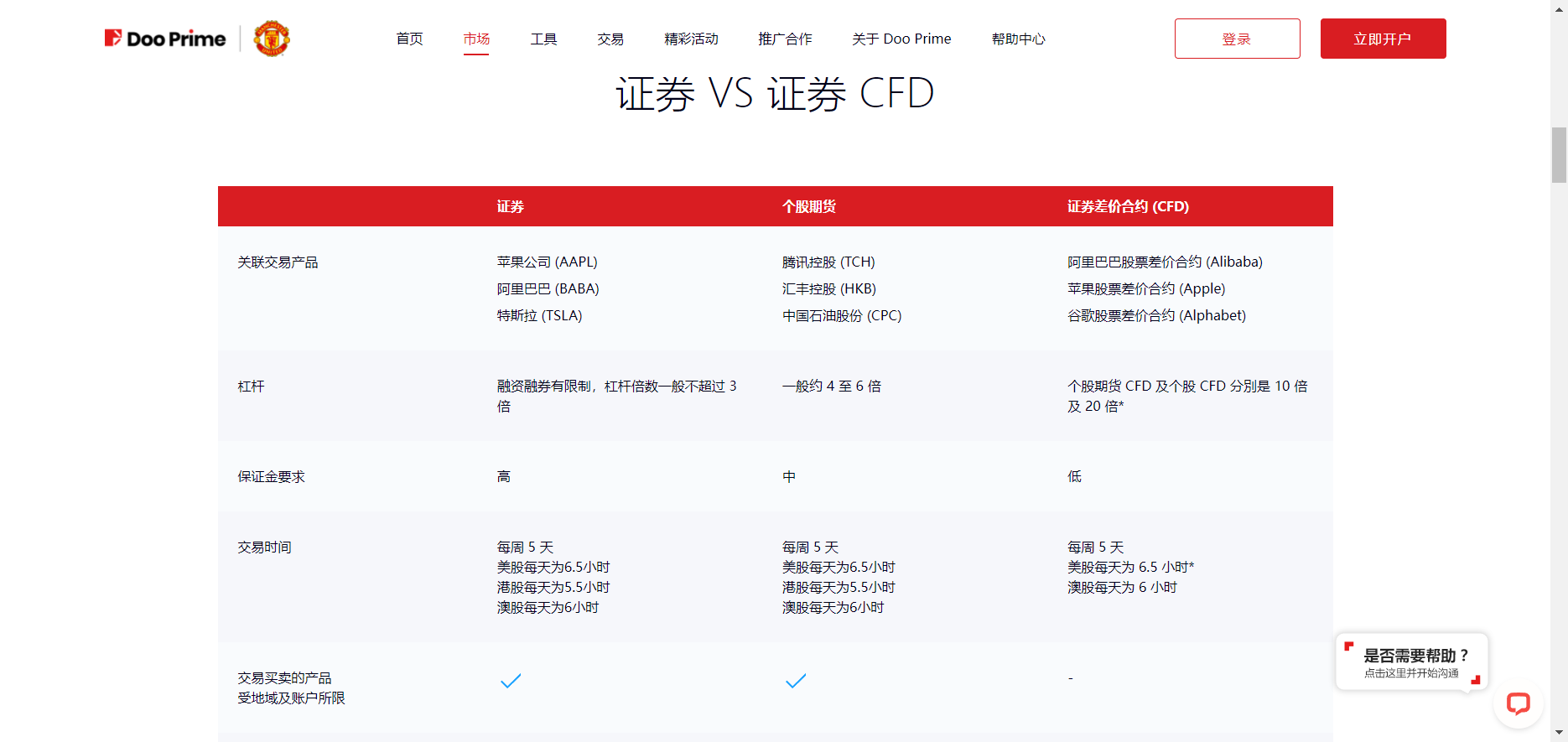Click the 点击这里并开始沟通 text
This screenshot has width=1568, height=742.
point(1411,673)
